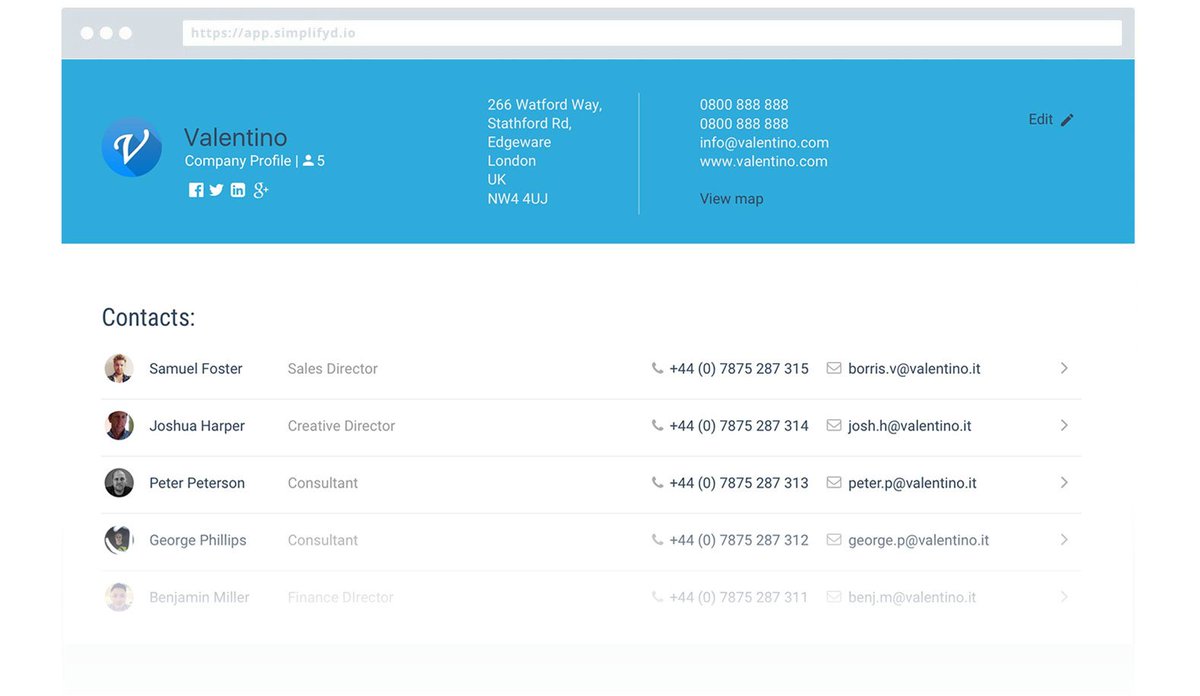The image size is (1200, 696).
Task: Click Consultant title in George Phillips row
Action: point(323,540)
